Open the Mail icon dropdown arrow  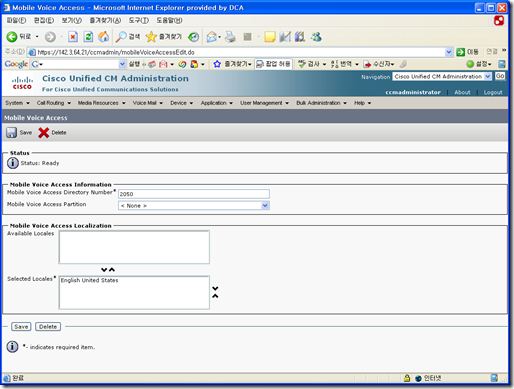(219, 37)
